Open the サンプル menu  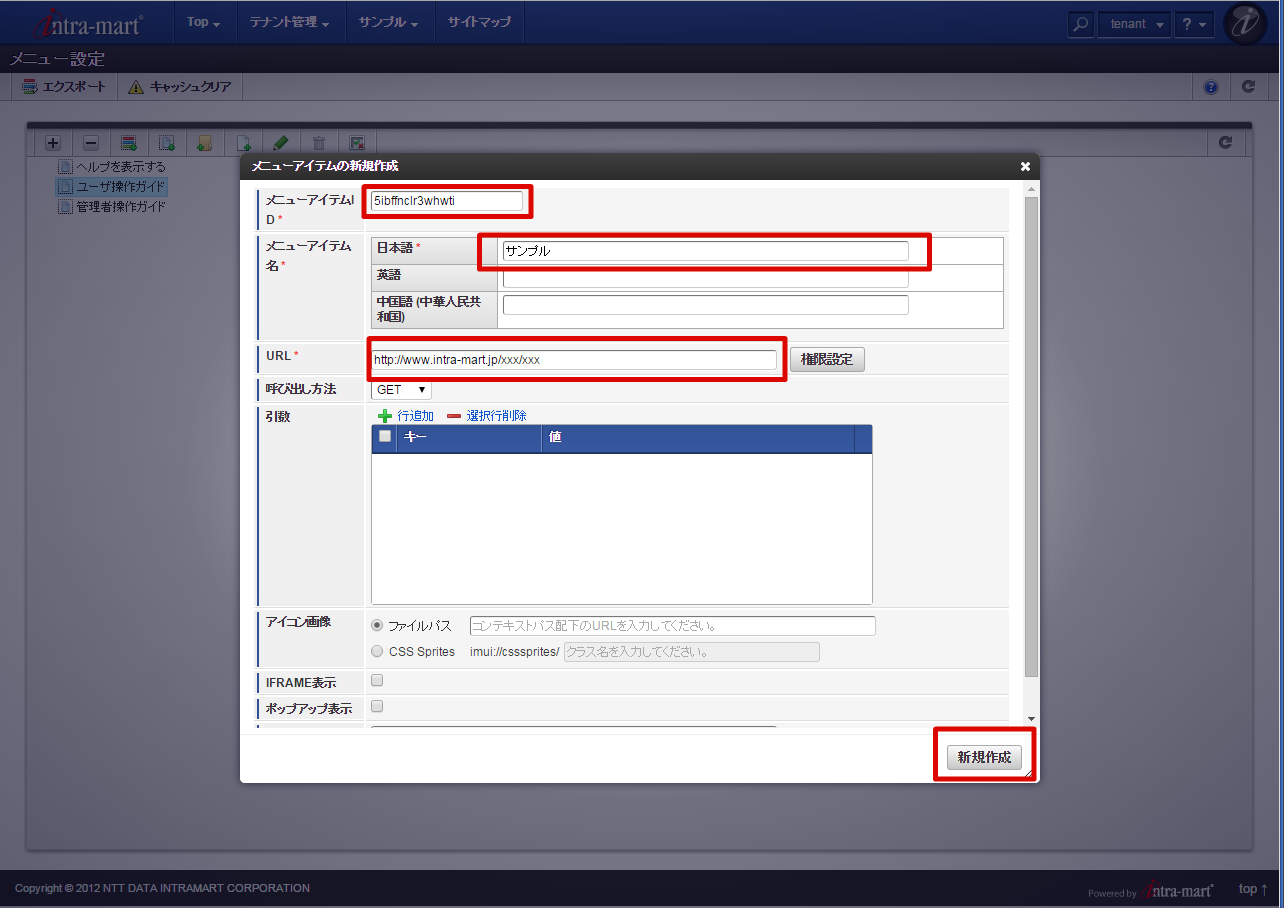[x=389, y=23]
